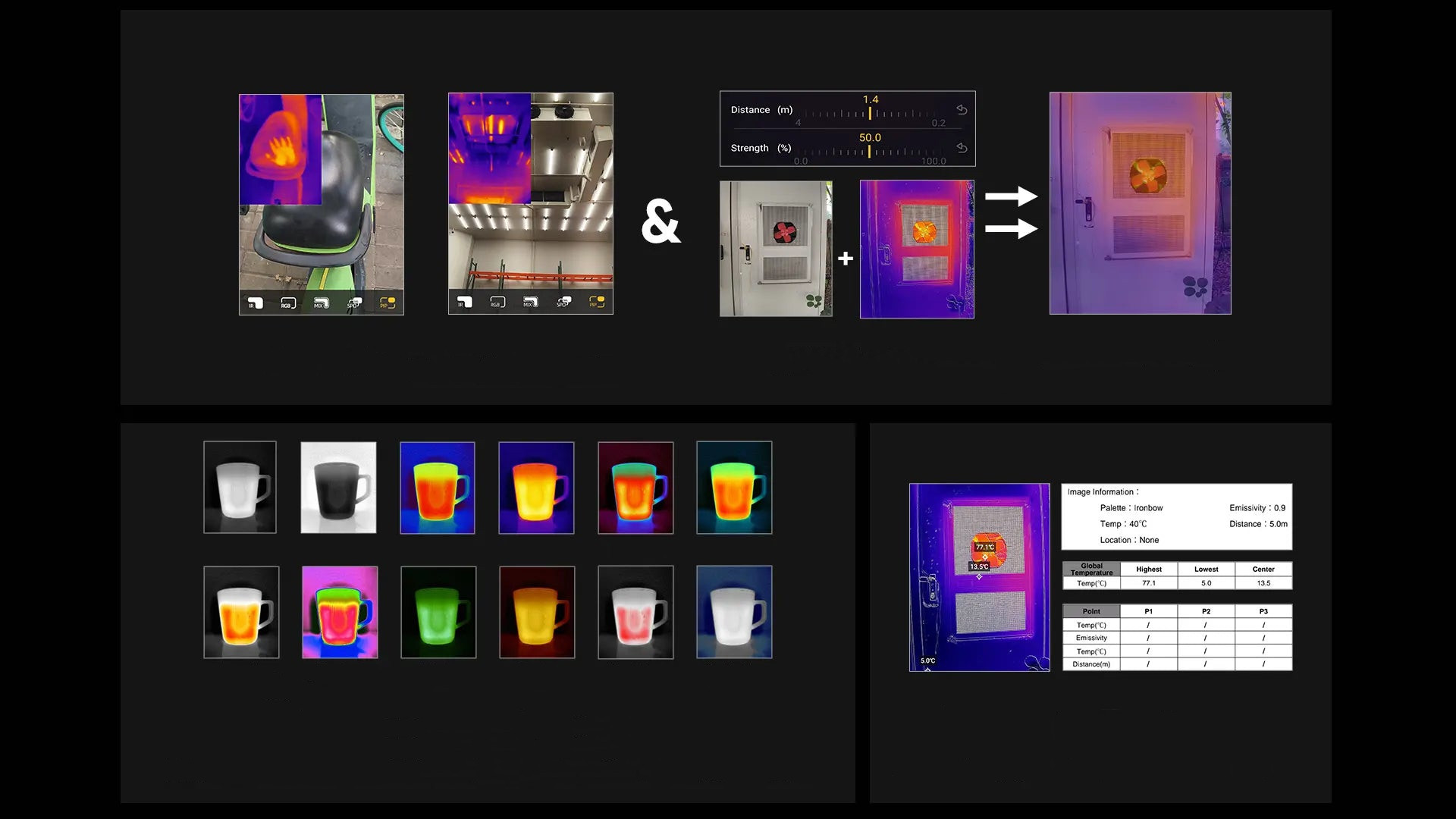This screenshot has height=819, width=1456.
Task: Choose SPD mode in warehouse image toolbar
Action: (x=563, y=303)
